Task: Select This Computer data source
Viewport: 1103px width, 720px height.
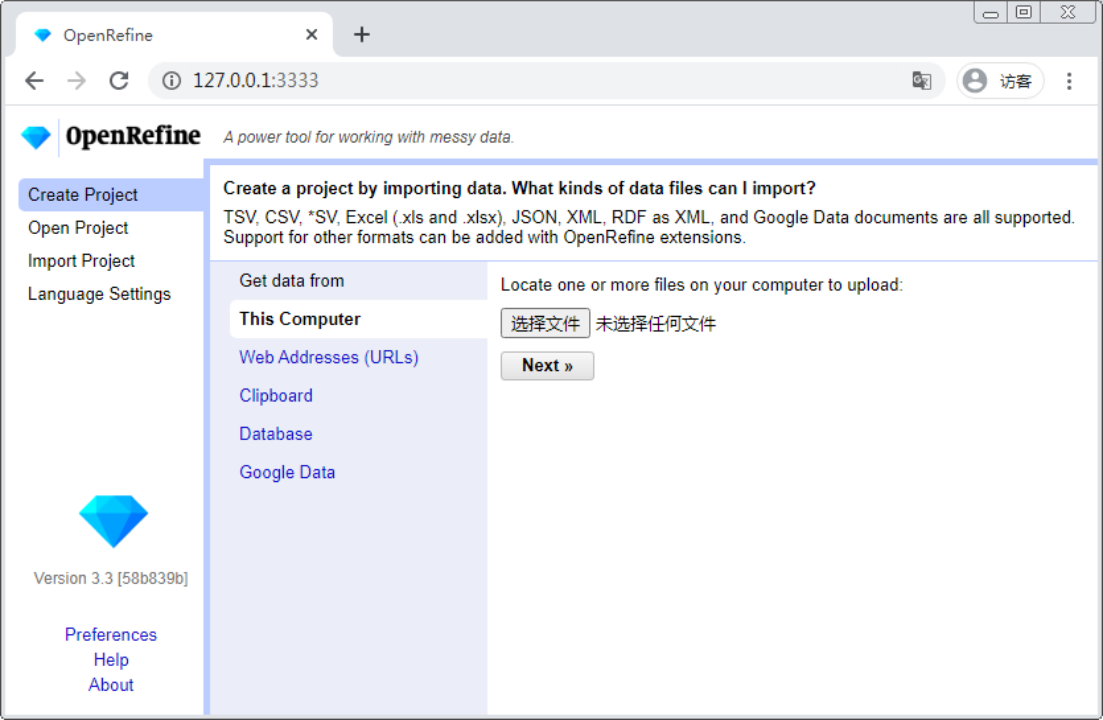Action: pos(358,319)
